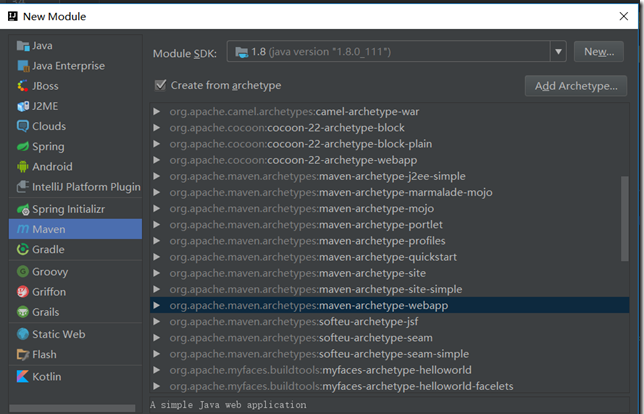Screen dimensions: 644x414
Task: Expand the maven-archetype-webapp arrow
Action: tap(156, 305)
